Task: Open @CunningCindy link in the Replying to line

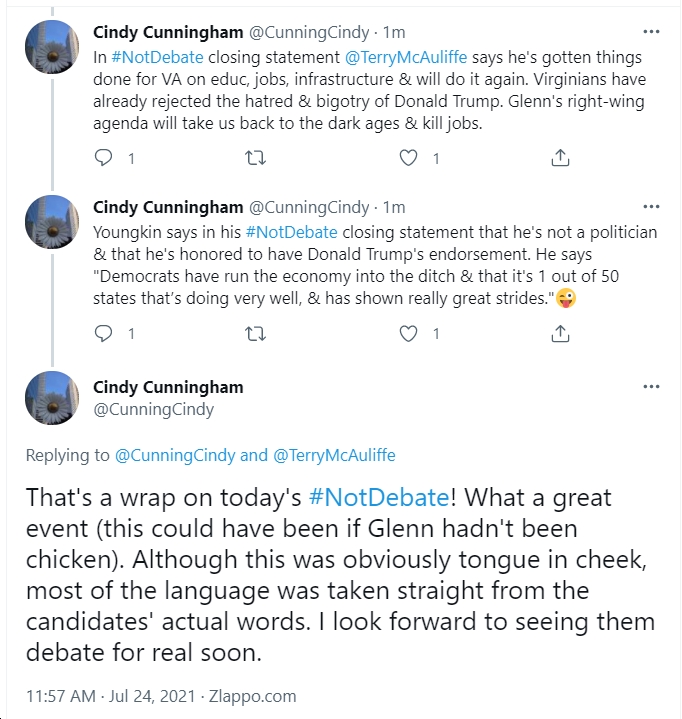Action: (175, 455)
